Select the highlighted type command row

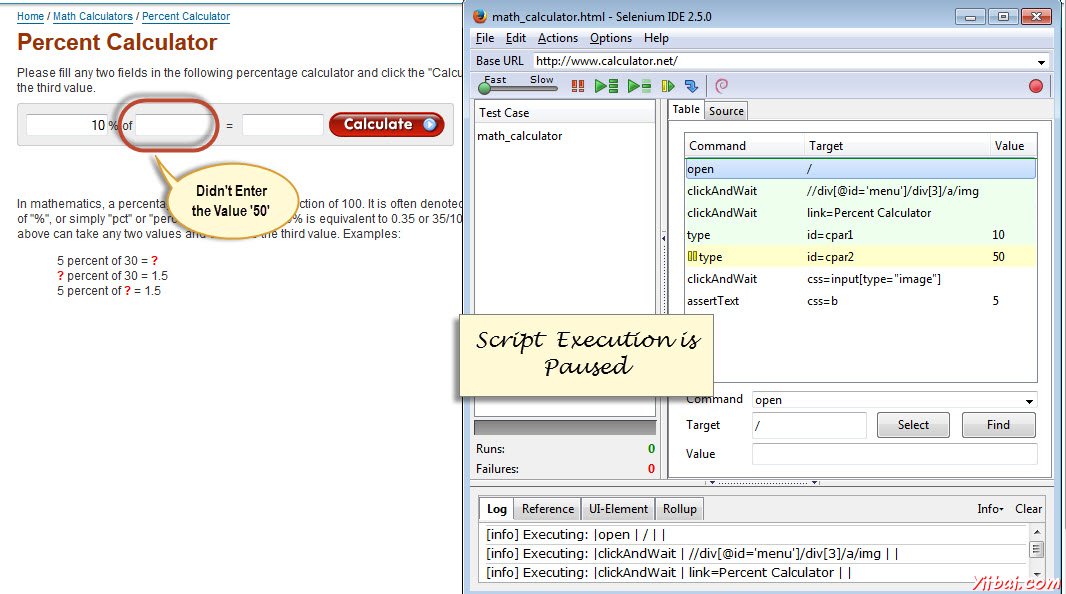(x=800, y=256)
